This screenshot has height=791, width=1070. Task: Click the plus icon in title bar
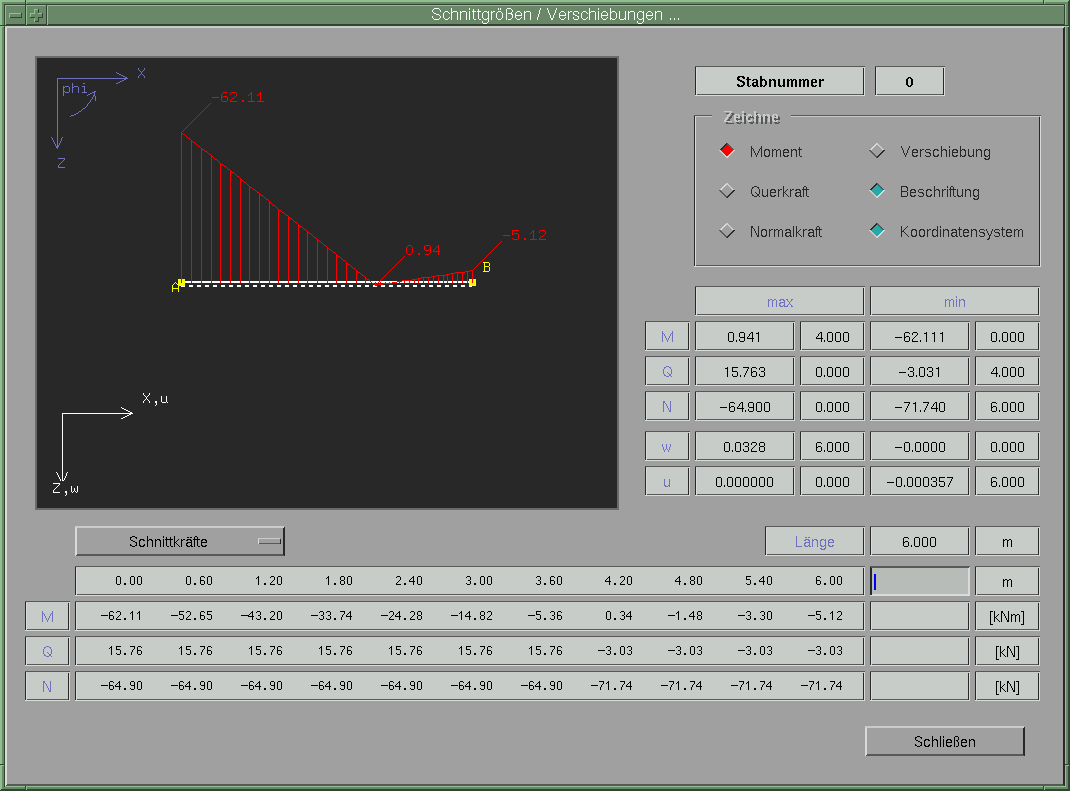(x=36, y=15)
